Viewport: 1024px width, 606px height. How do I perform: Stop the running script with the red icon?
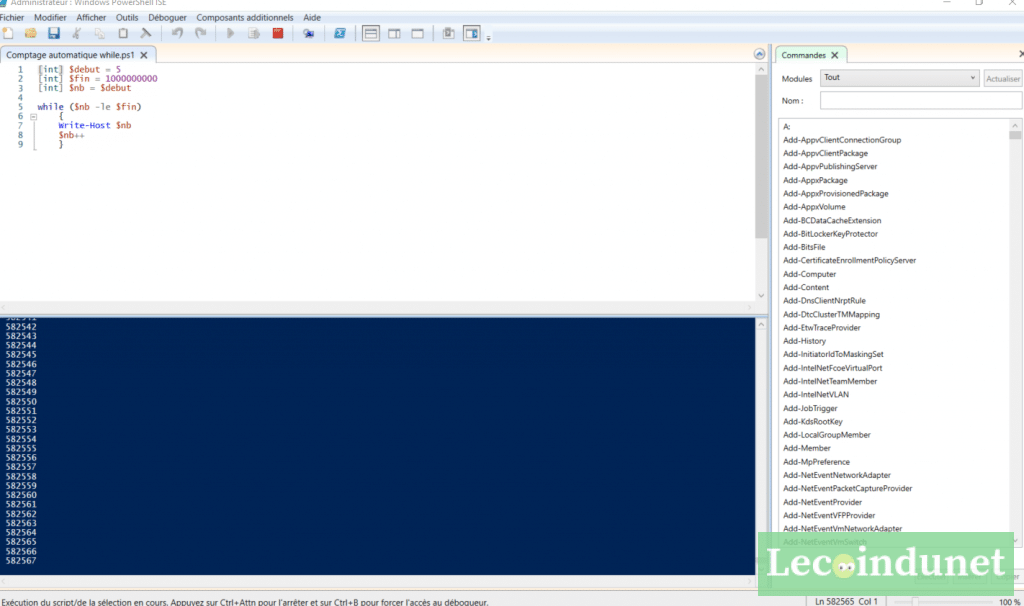(x=277, y=33)
